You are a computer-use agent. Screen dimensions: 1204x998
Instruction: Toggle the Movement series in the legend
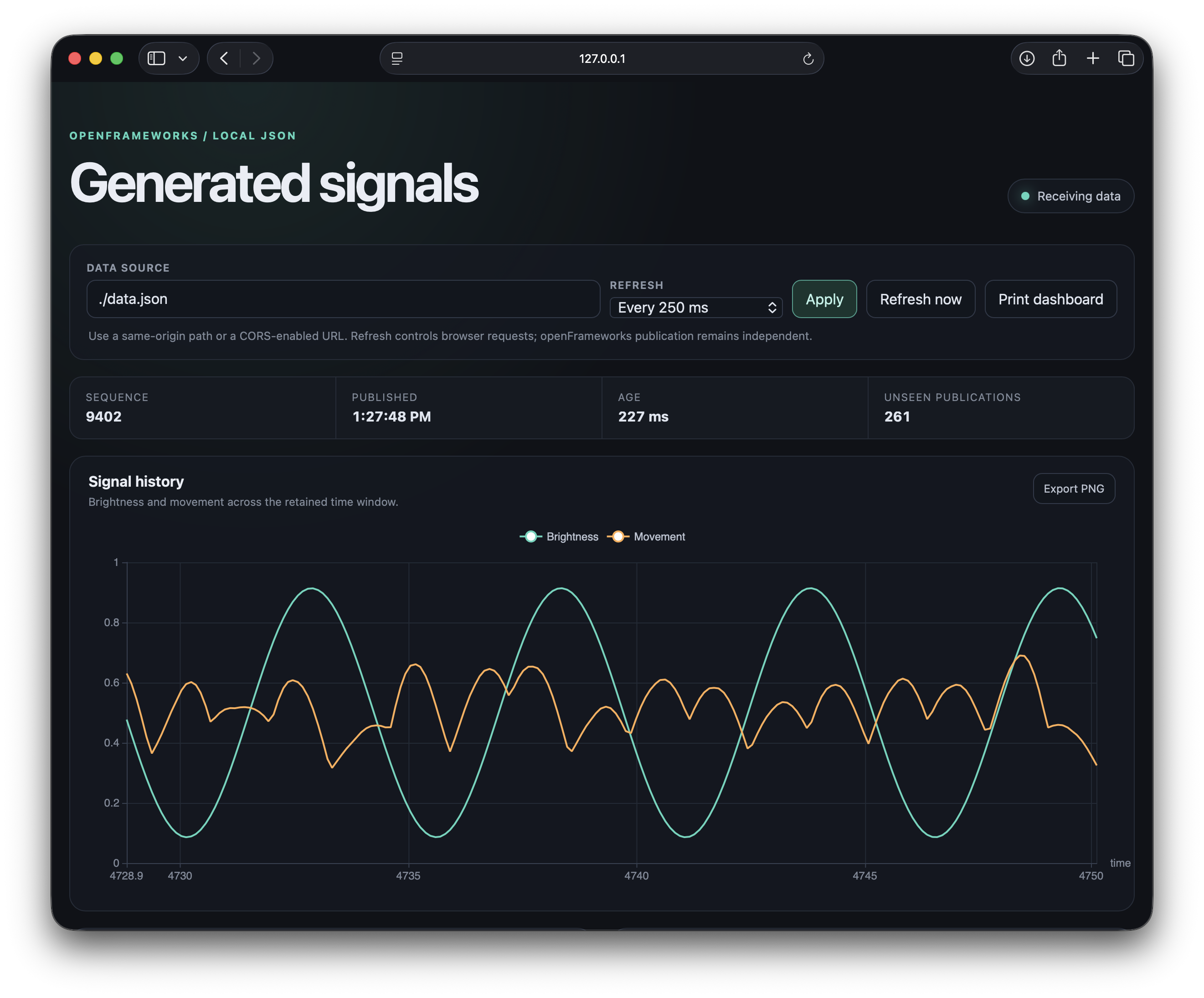(x=646, y=536)
